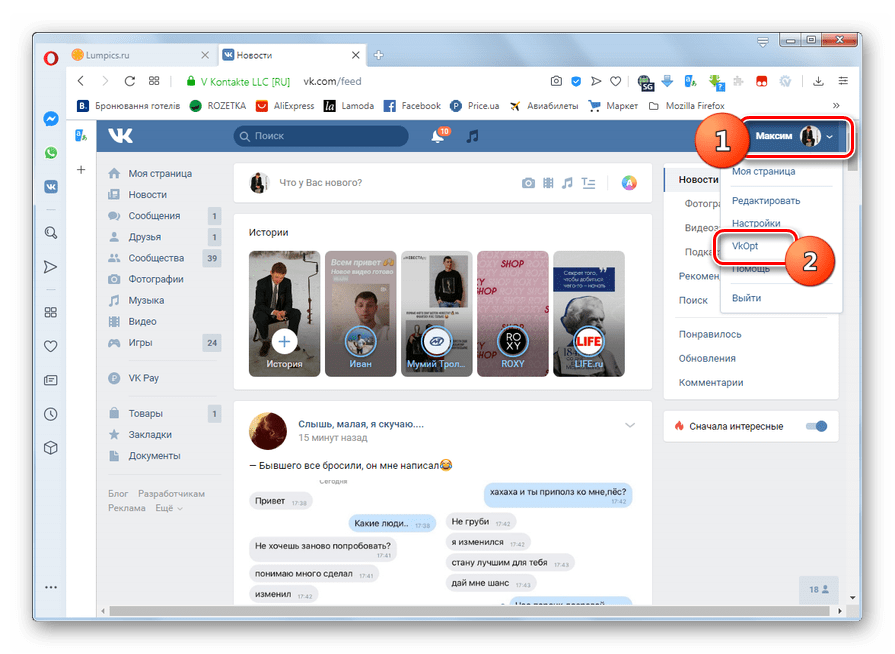The height and width of the screenshot is (654, 895).
Task: Expand the Ещё footer menu
Action: pos(169,508)
